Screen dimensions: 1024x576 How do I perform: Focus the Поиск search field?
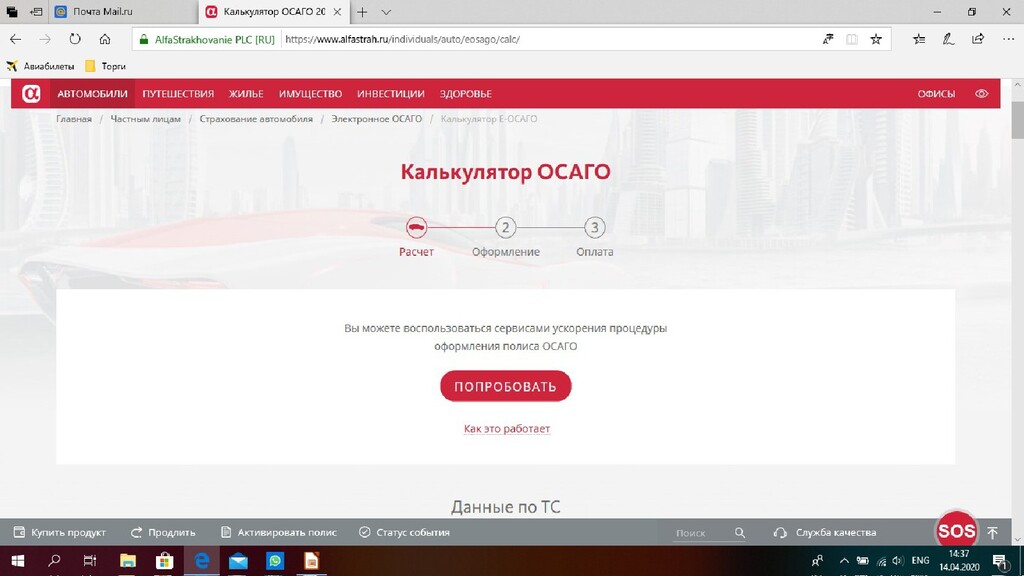click(x=702, y=533)
